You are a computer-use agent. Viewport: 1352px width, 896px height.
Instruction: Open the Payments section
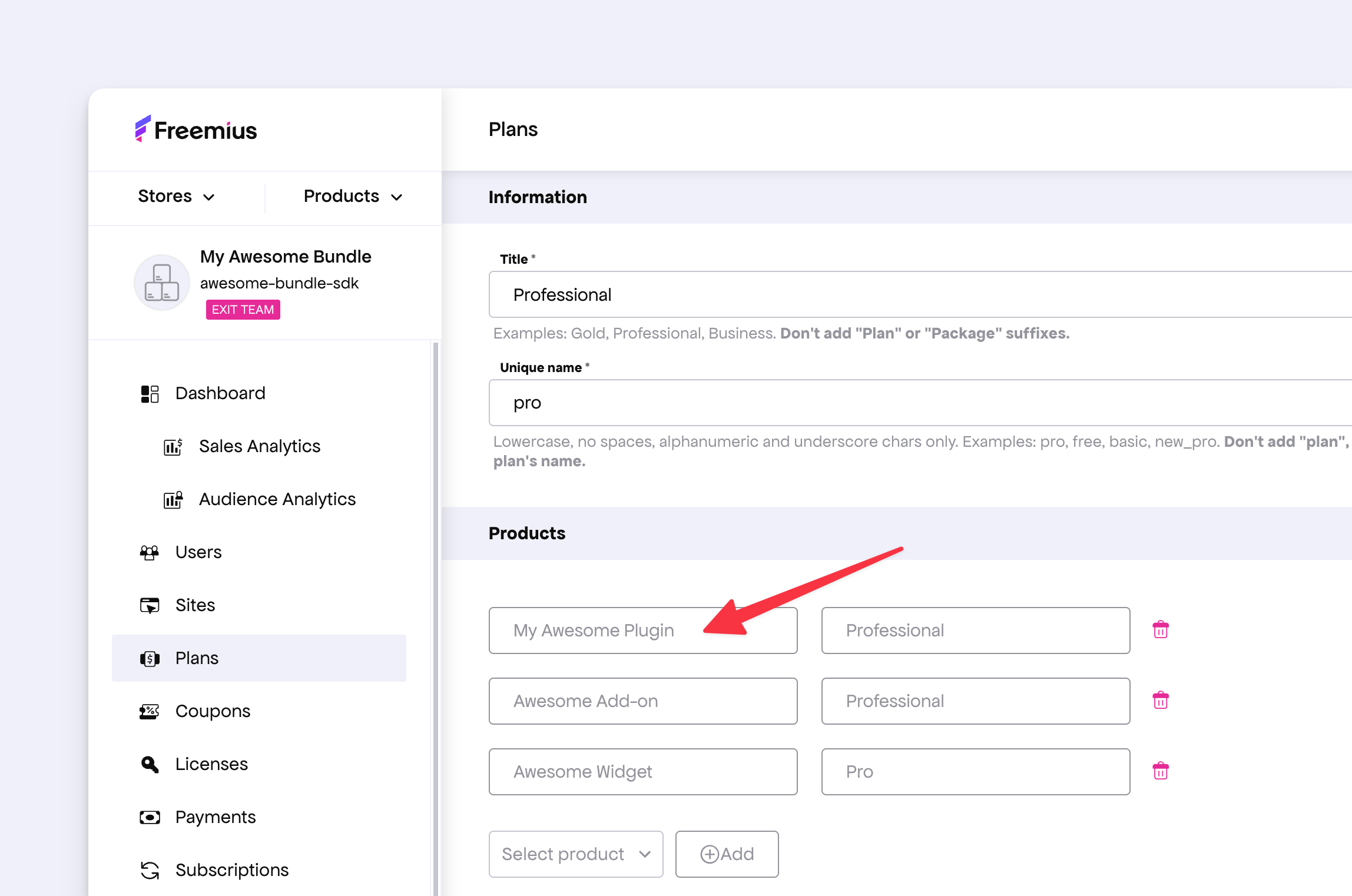pos(215,817)
